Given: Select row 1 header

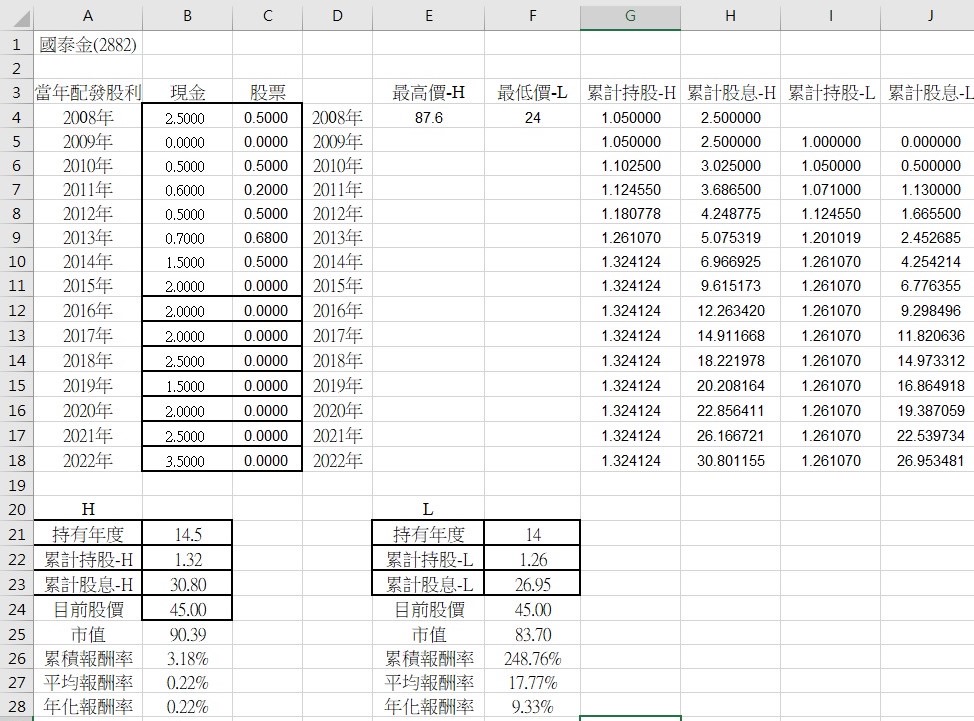Looking at the screenshot, I should (x=17, y=45).
